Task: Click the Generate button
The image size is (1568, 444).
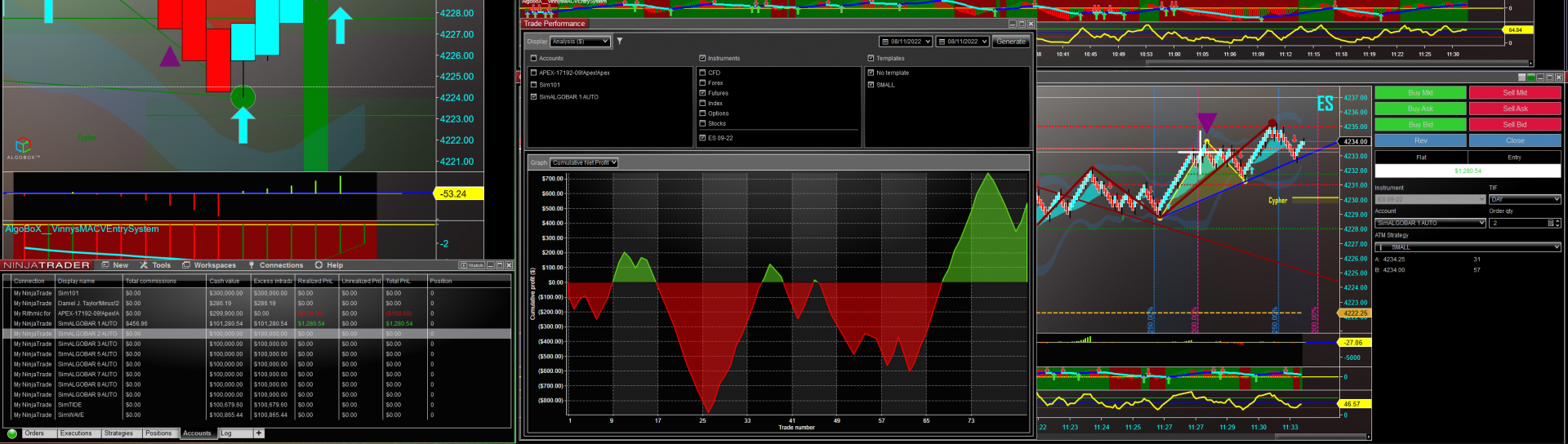Action: [x=1011, y=42]
